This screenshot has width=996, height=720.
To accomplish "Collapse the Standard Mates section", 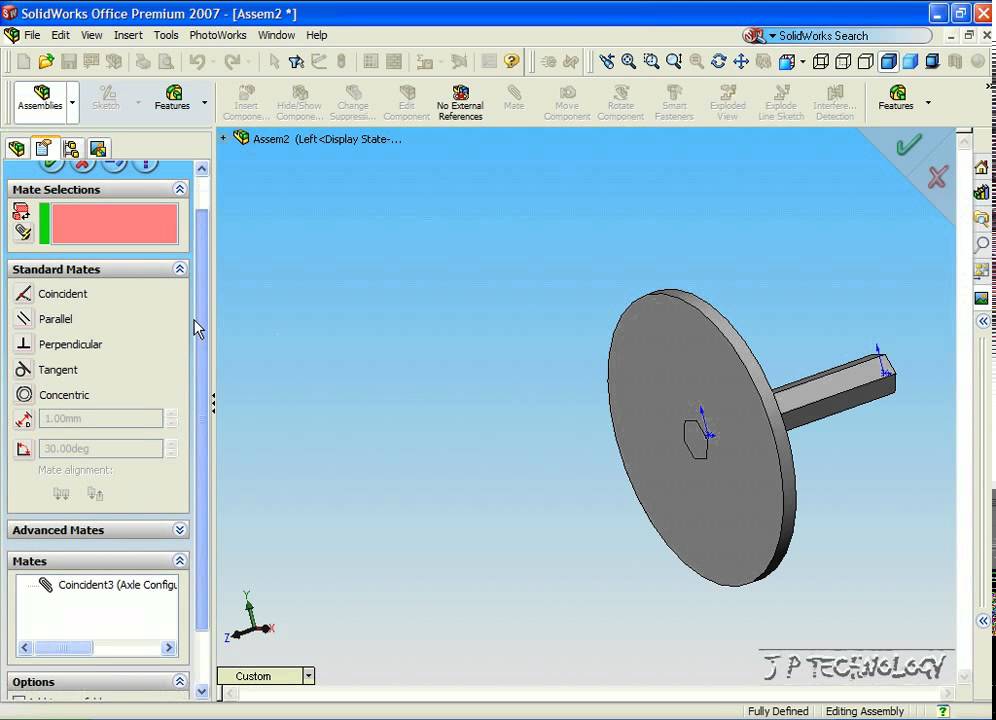I will (x=180, y=269).
